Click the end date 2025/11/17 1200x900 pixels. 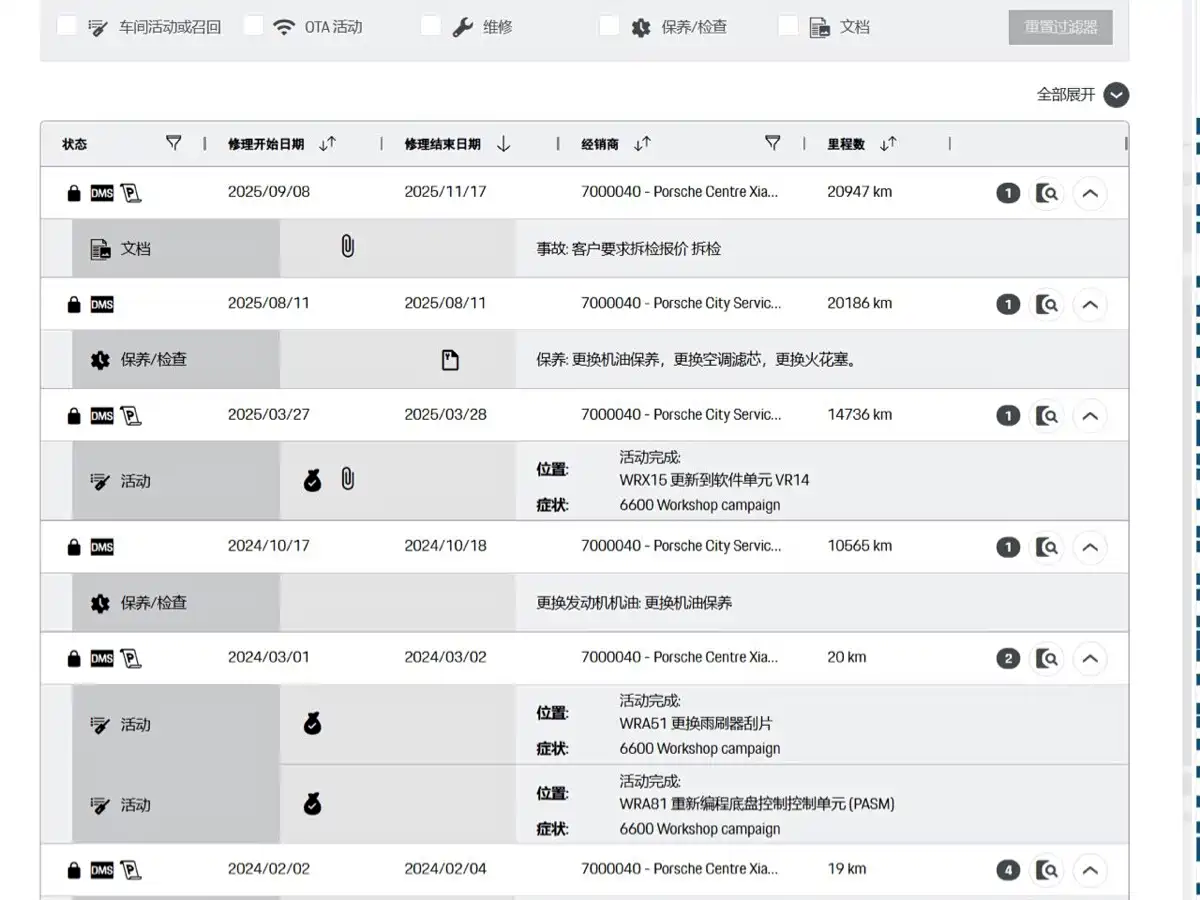click(x=445, y=192)
